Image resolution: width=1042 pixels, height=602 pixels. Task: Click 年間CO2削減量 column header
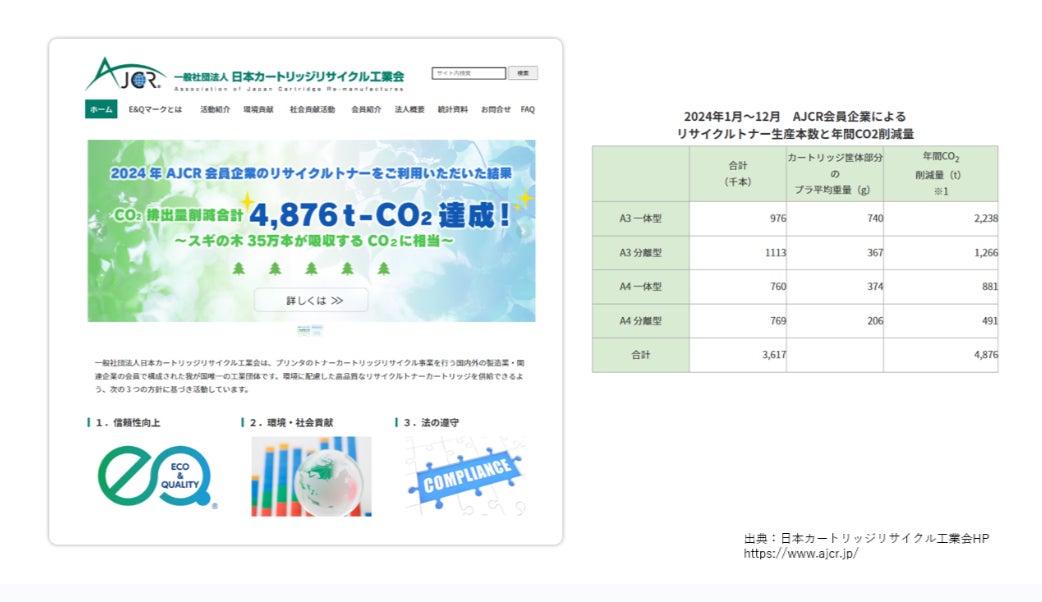coord(940,173)
